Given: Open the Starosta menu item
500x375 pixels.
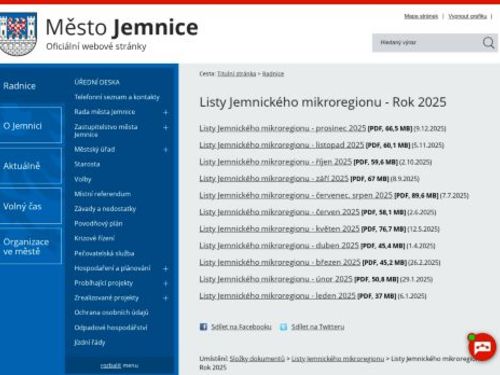Looking at the screenshot, I should (x=87, y=164).
